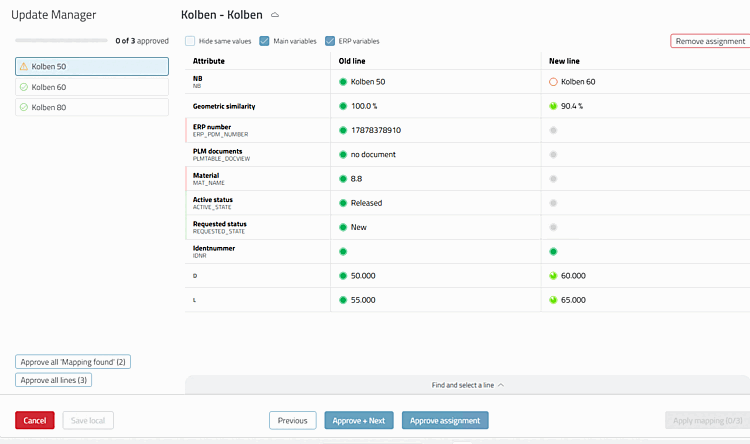
Task: Click the green dot beside ERP number 17878378910
Action: pos(342,130)
